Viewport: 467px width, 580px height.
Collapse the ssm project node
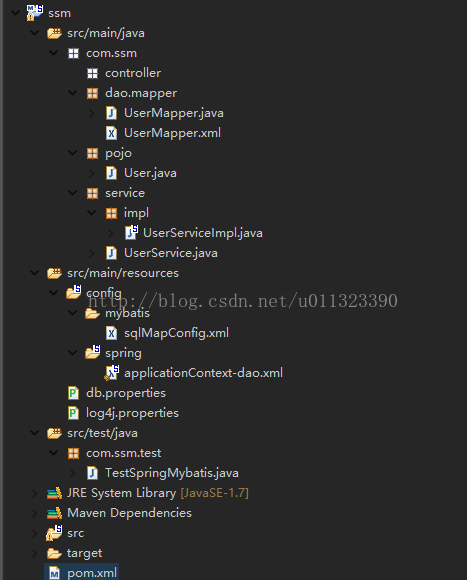click(x=16, y=13)
